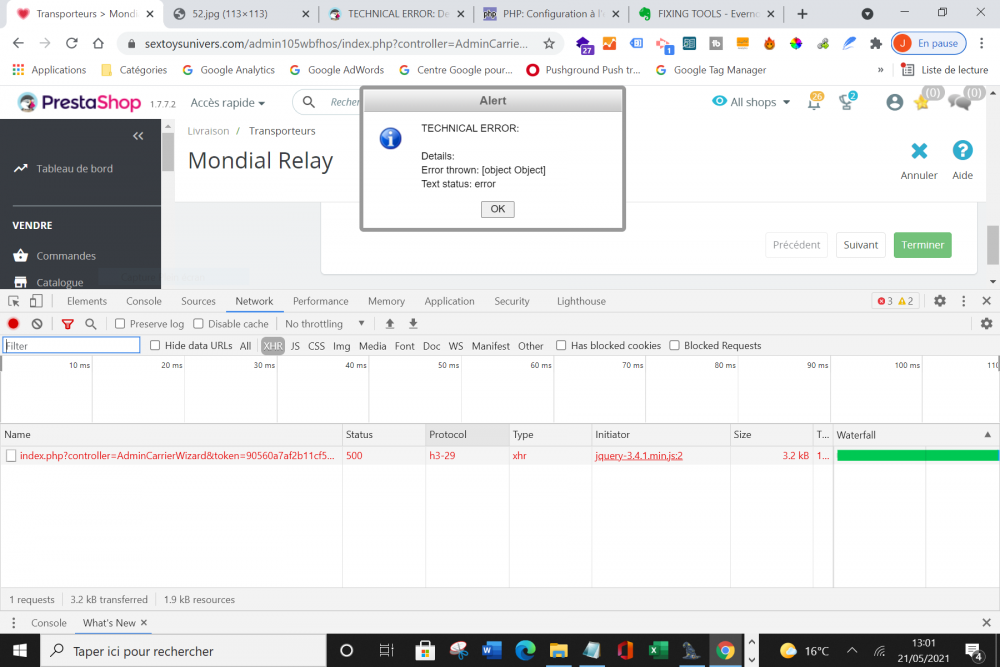Open network settings gear icon
This screenshot has width=1000, height=667.
coord(986,324)
